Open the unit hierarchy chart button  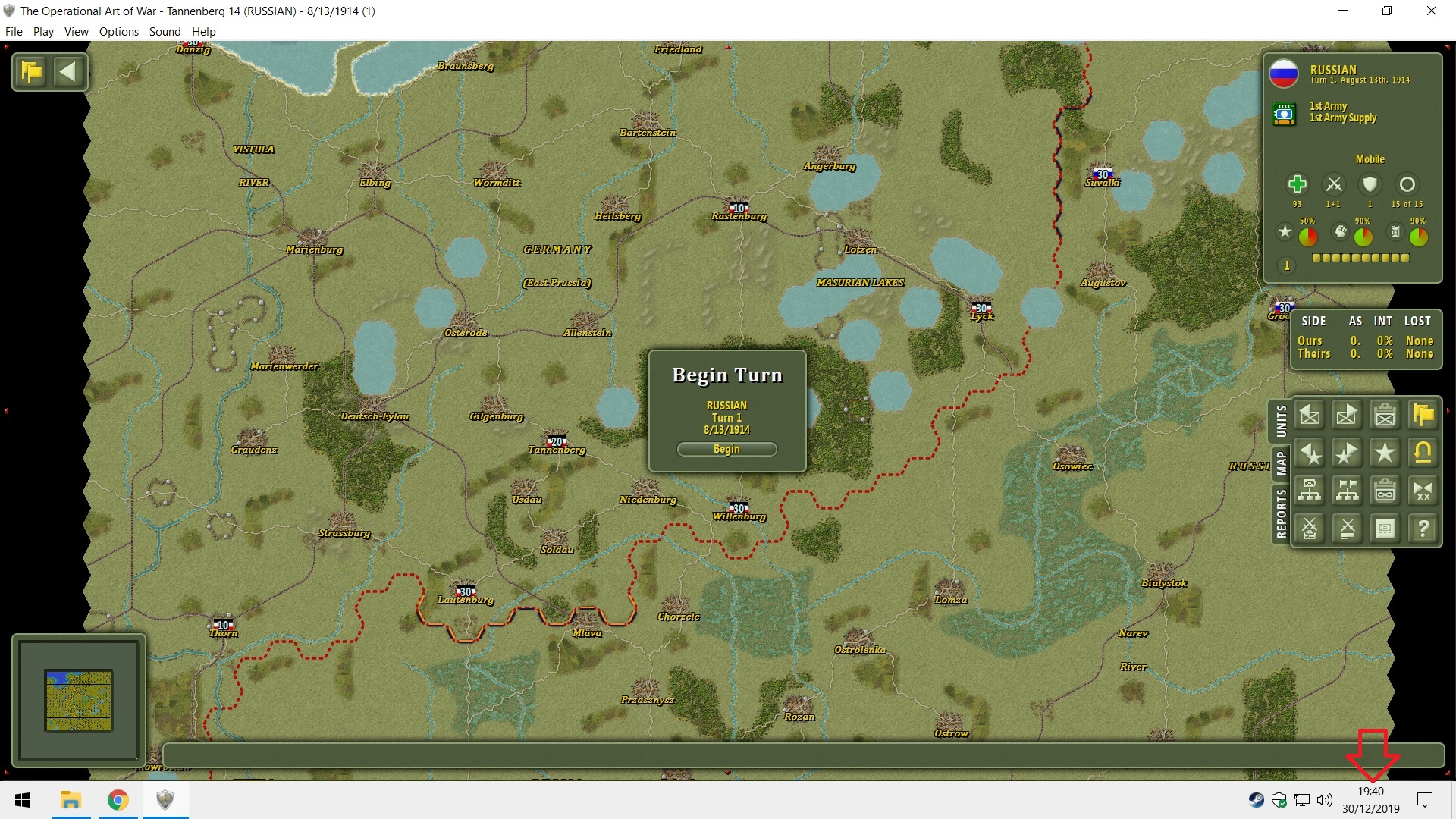pyautogui.click(x=1310, y=491)
